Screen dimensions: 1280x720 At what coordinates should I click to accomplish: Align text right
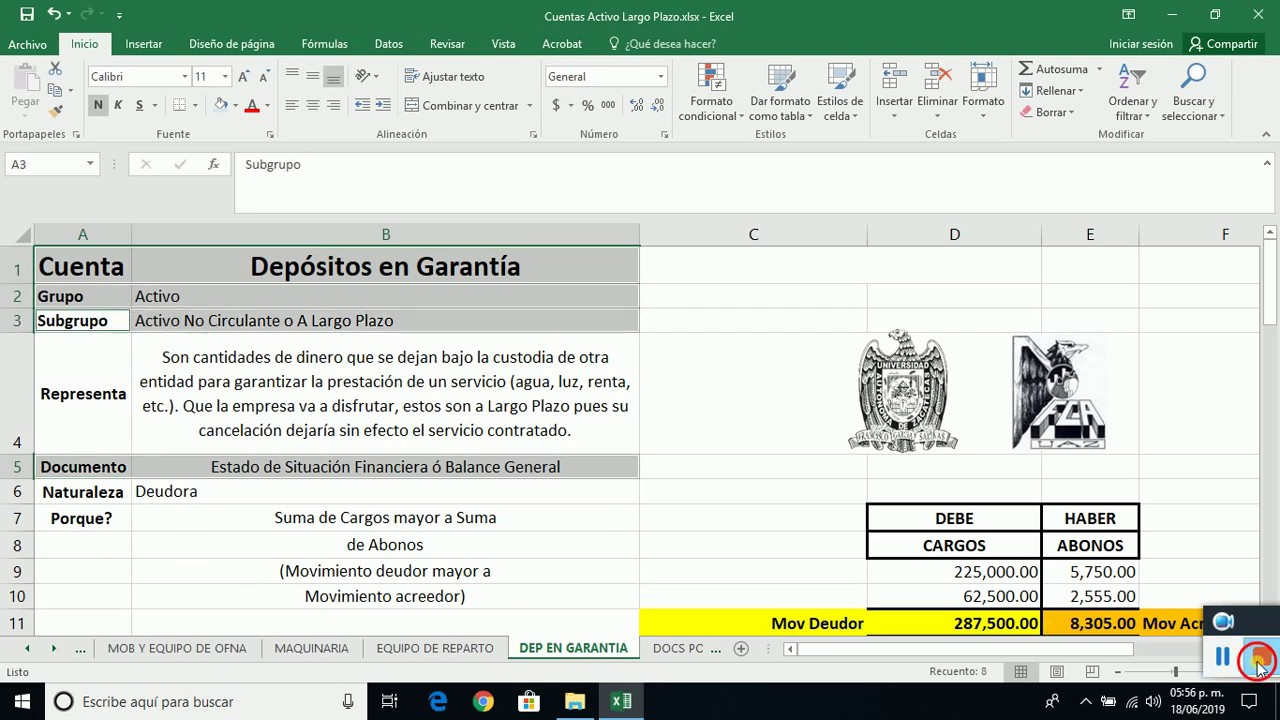click(334, 105)
